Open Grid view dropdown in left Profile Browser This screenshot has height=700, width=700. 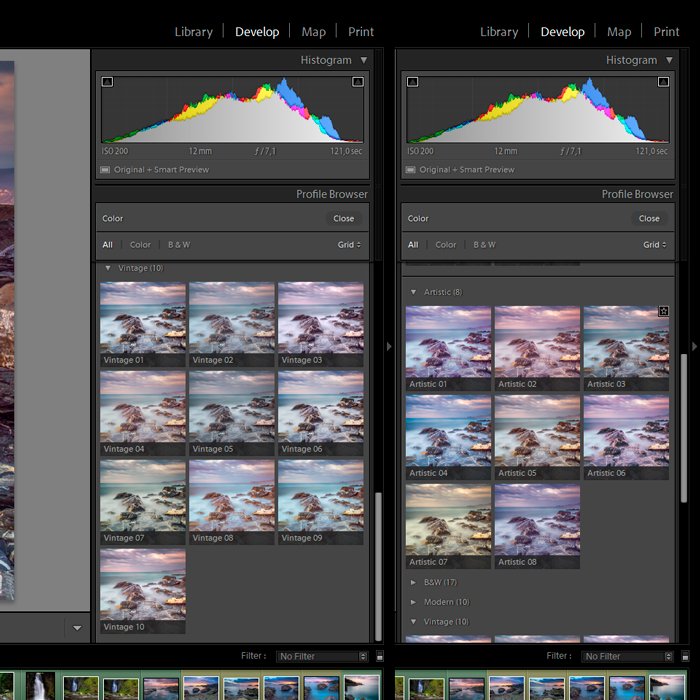349,245
